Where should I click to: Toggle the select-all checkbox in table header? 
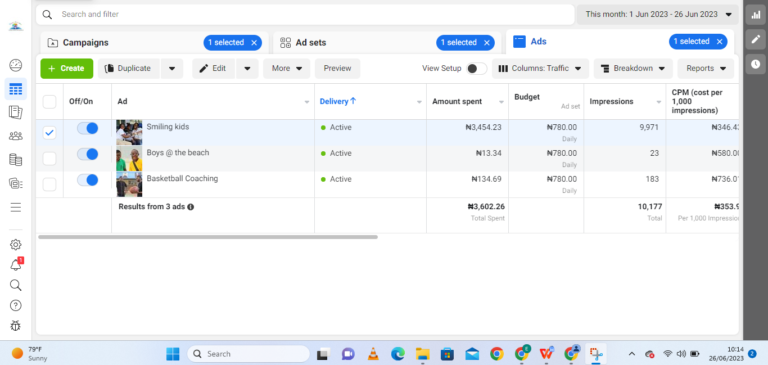point(49,102)
